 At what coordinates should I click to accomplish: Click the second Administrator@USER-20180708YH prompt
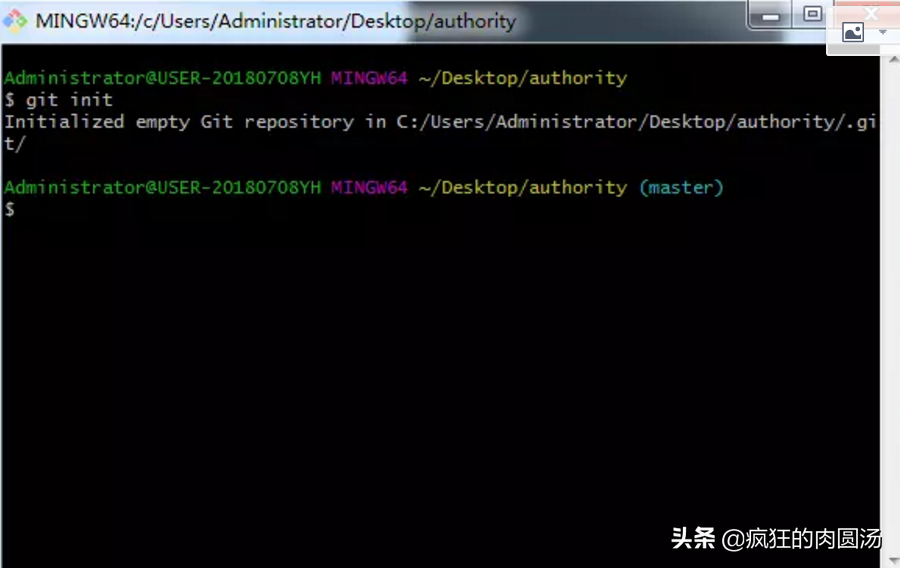(162, 188)
